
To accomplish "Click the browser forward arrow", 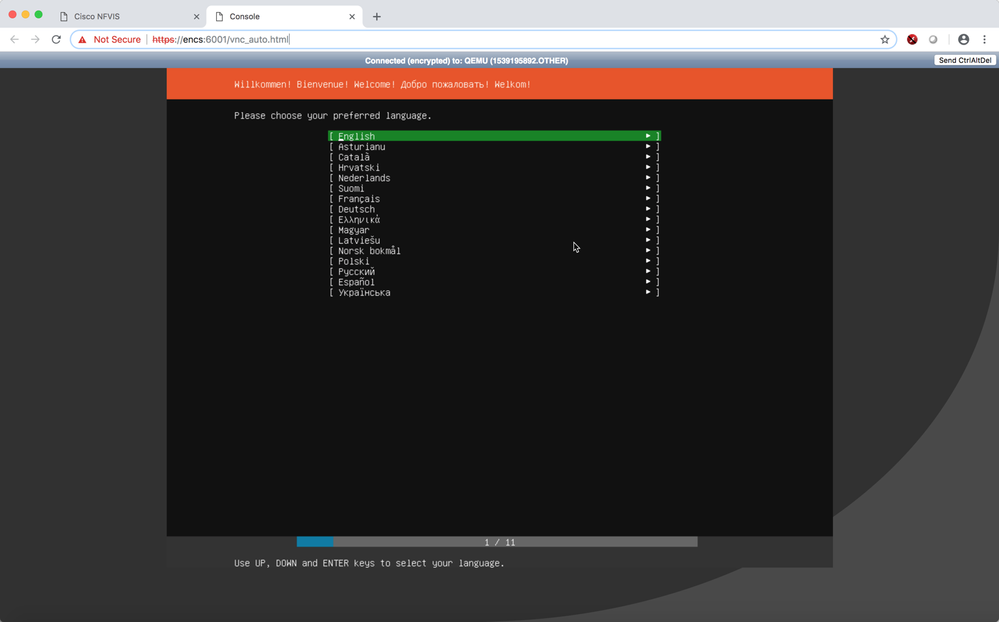I will point(35,40).
